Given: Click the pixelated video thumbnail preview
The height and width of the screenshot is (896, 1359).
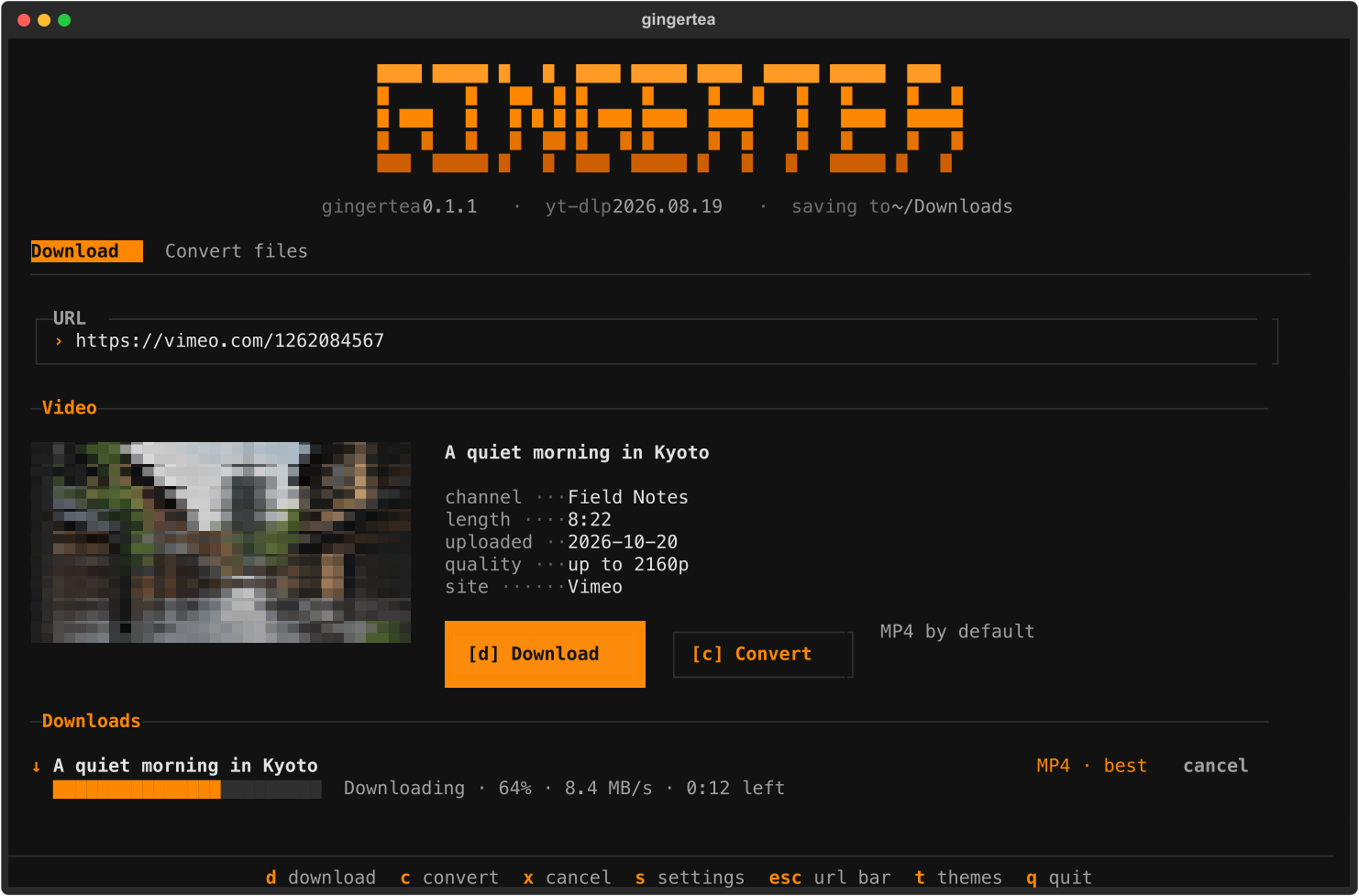Looking at the screenshot, I should coord(221,542).
